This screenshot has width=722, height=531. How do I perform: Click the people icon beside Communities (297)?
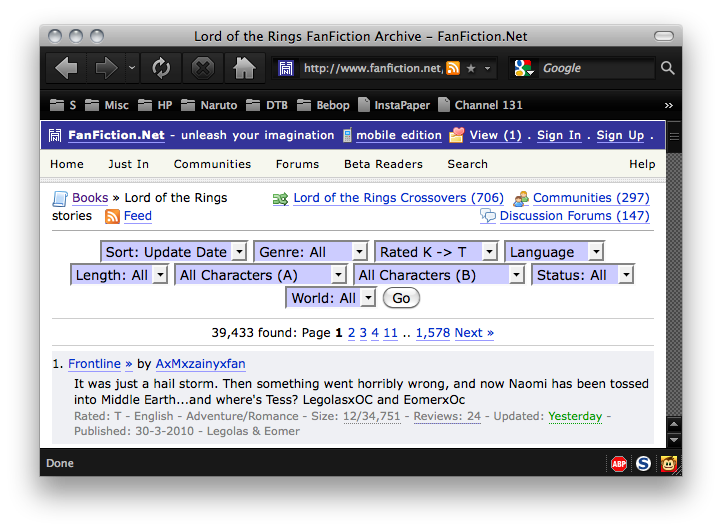coord(521,198)
